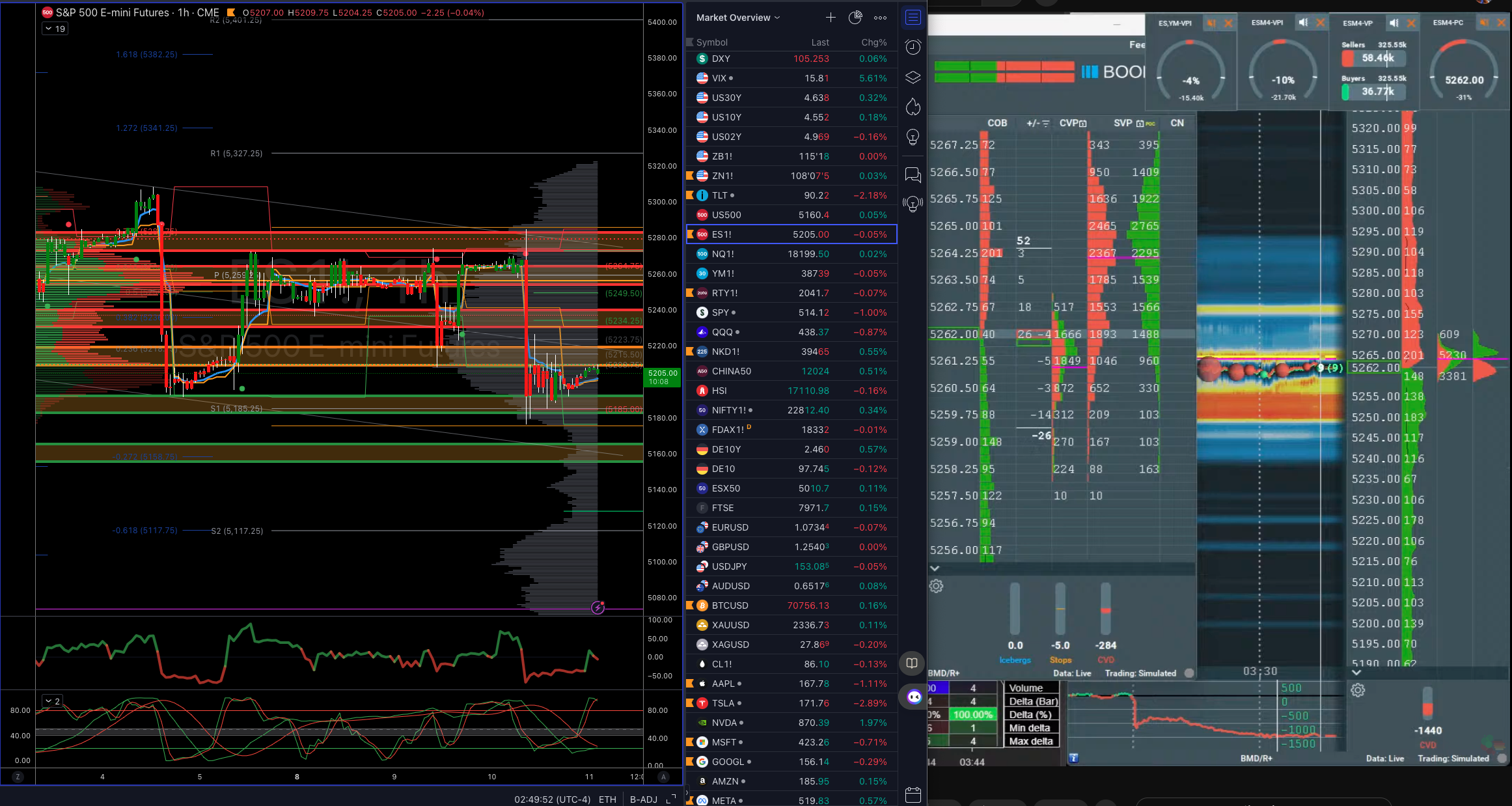
Task: Click the Delta (%) row label
Action: coord(1031,714)
